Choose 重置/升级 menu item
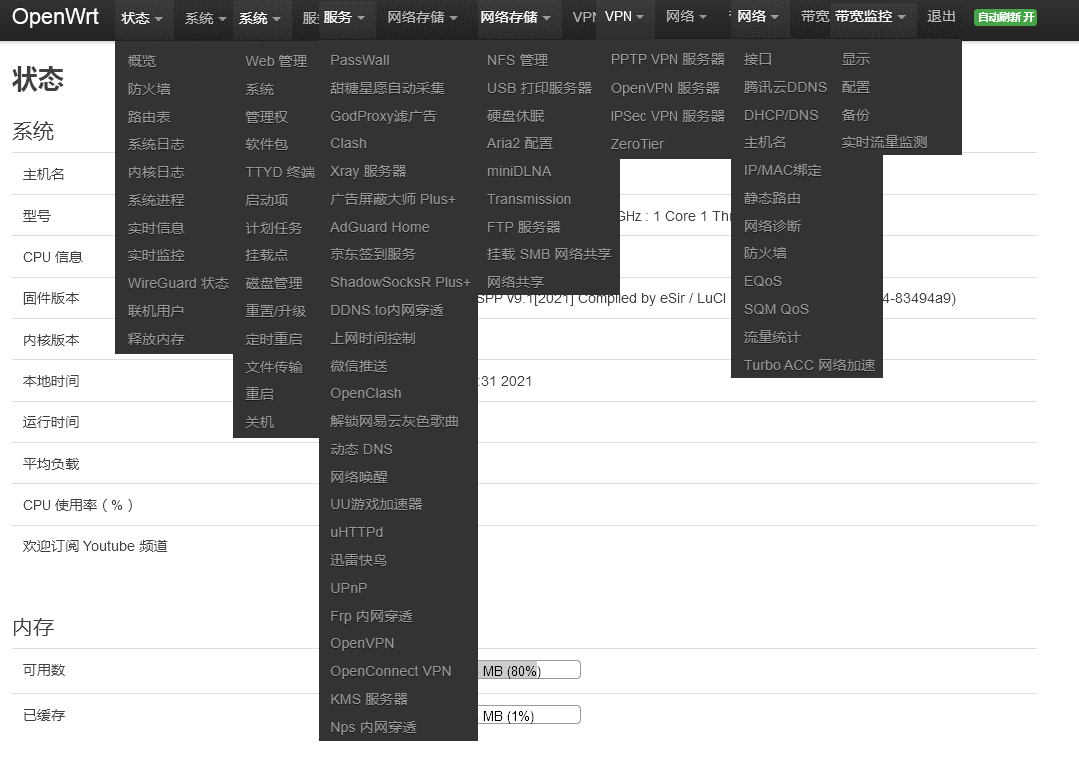1079x760 pixels. (275, 311)
